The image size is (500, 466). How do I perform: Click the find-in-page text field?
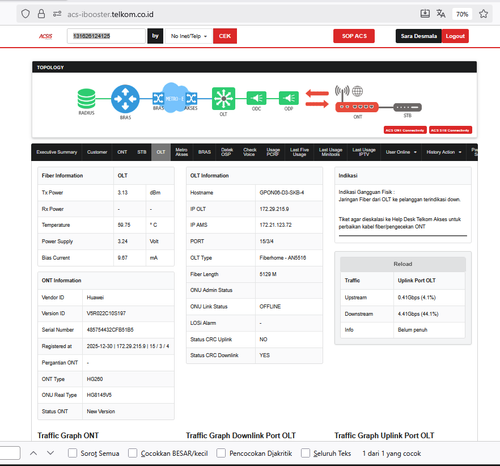[9, 453]
